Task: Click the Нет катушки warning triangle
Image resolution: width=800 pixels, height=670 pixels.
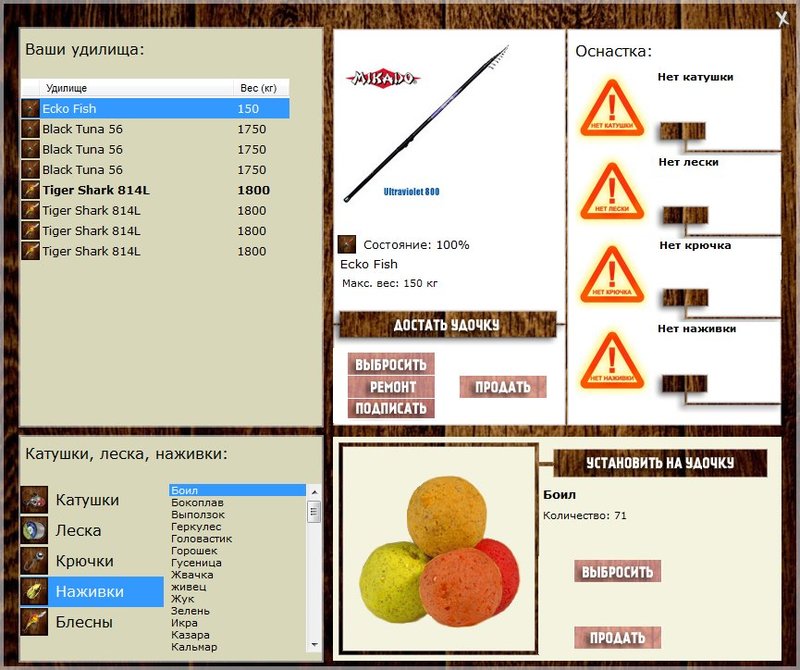Action: (x=612, y=109)
